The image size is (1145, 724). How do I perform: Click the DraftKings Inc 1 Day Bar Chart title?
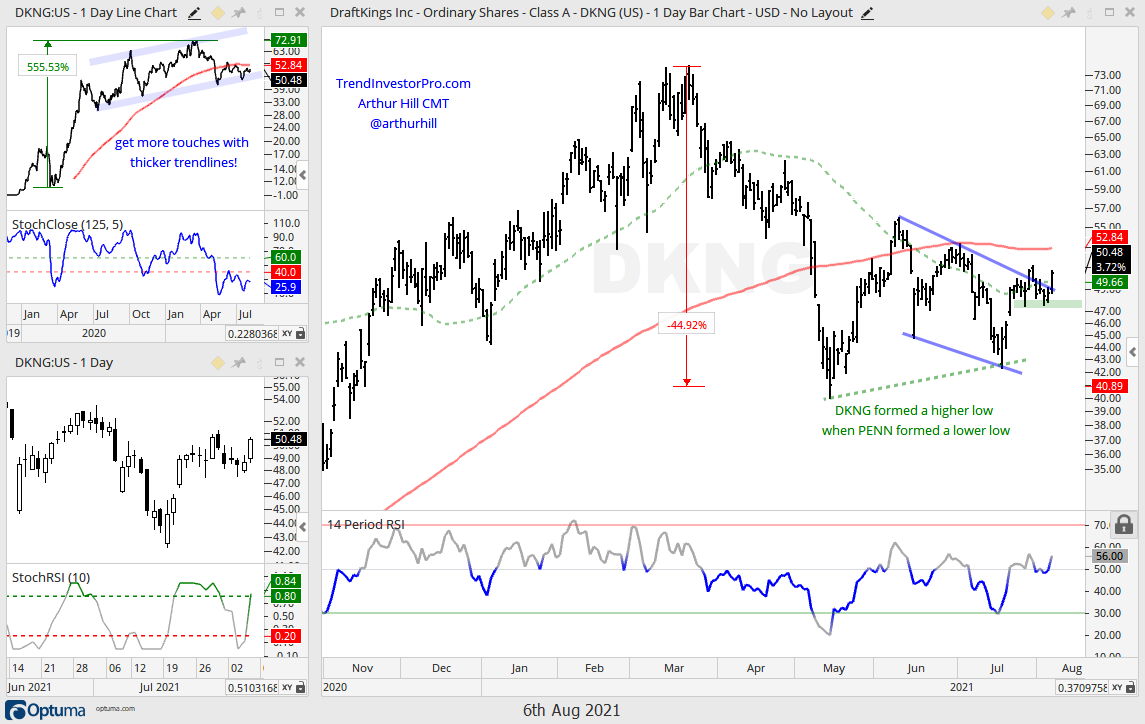tap(591, 13)
